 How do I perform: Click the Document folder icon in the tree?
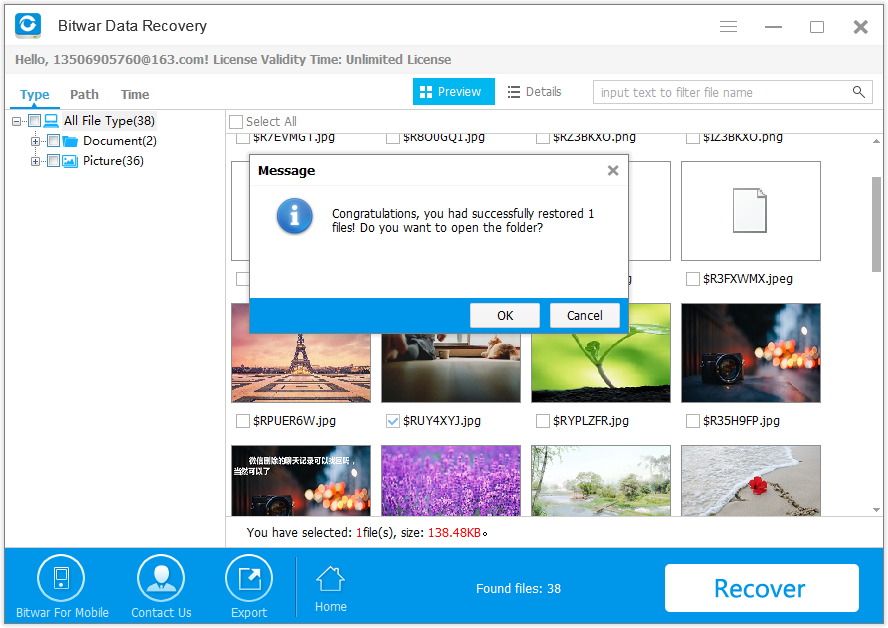[70, 141]
